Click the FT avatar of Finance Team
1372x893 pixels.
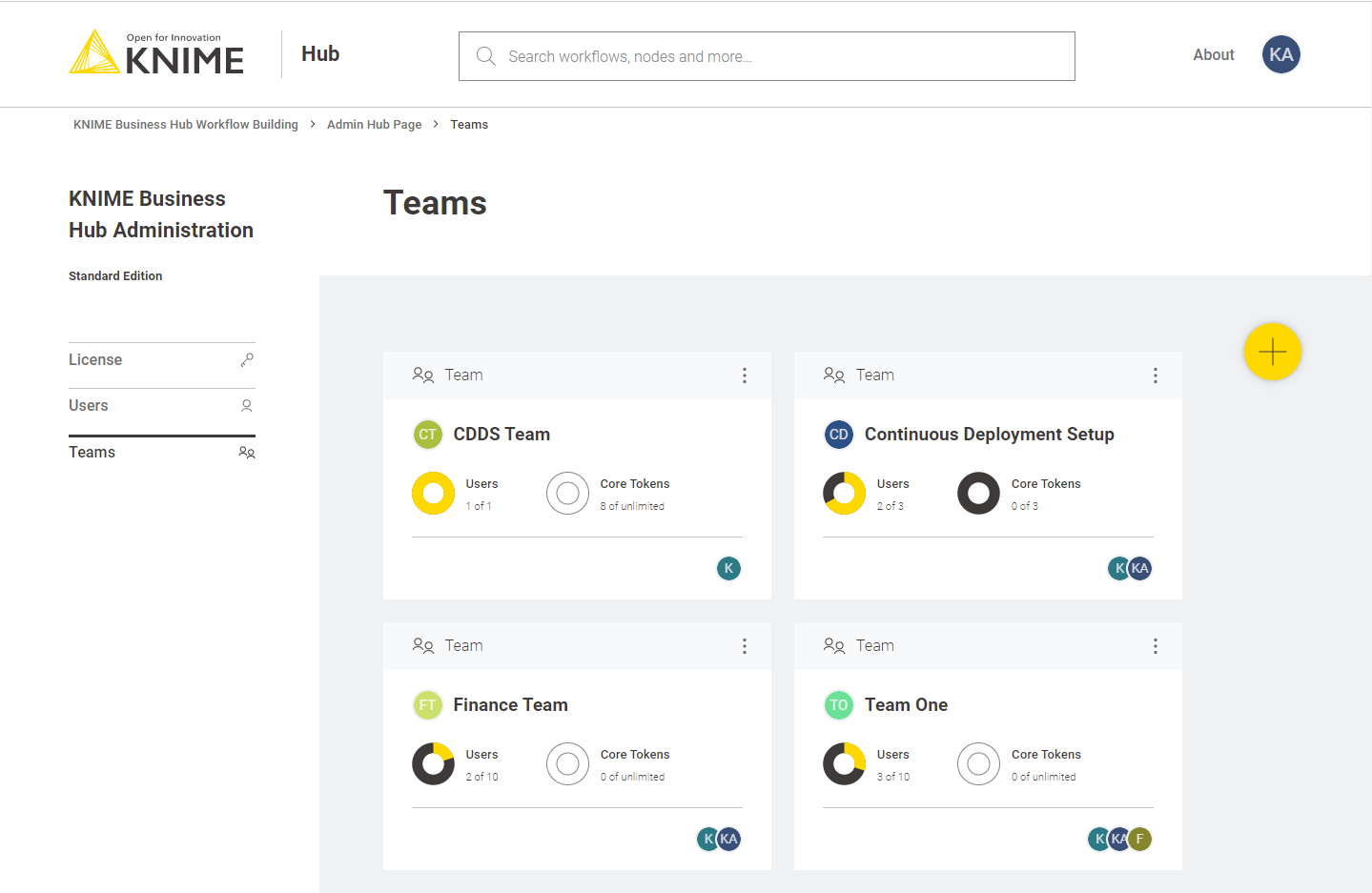[x=427, y=705]
